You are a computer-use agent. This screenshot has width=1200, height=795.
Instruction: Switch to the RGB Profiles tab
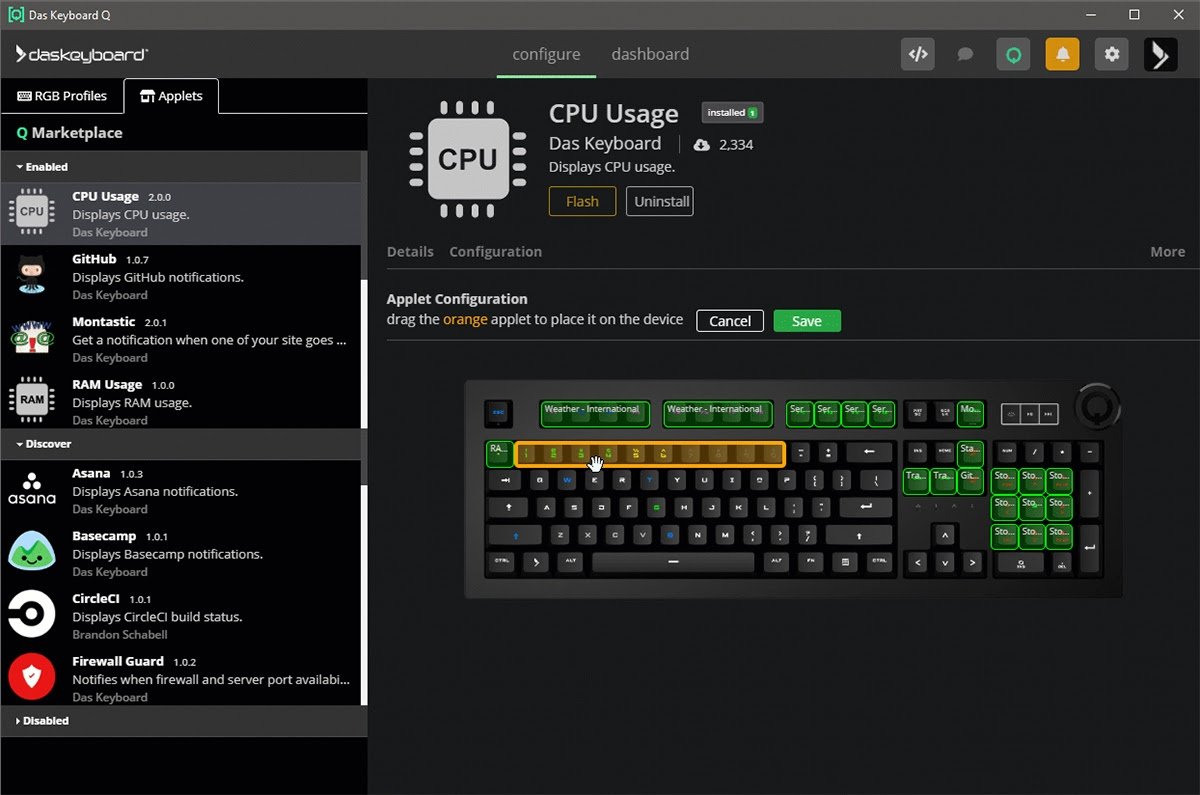[x=62, y=96]
